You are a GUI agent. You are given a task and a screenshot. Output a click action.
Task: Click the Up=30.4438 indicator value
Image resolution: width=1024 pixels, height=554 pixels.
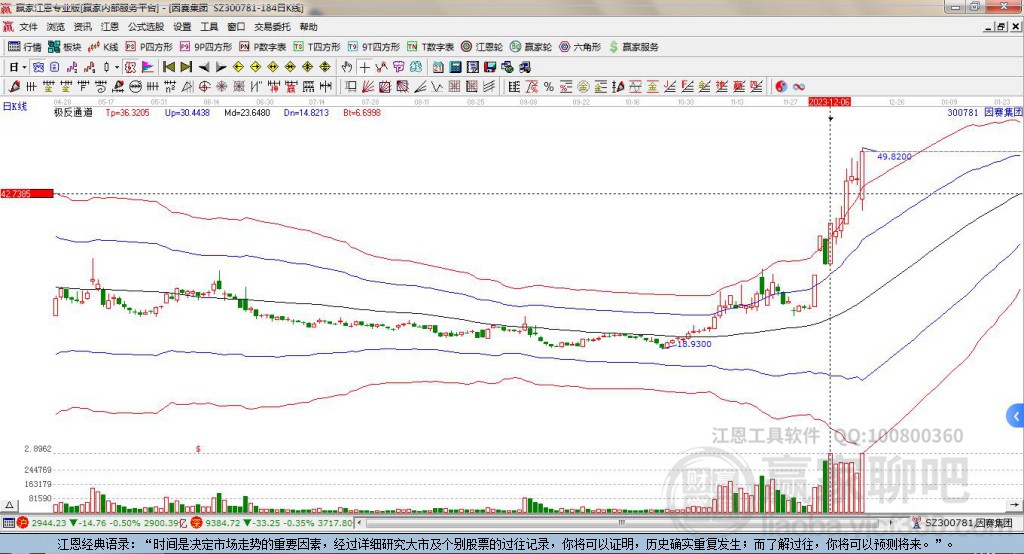(x=187, y=113)
